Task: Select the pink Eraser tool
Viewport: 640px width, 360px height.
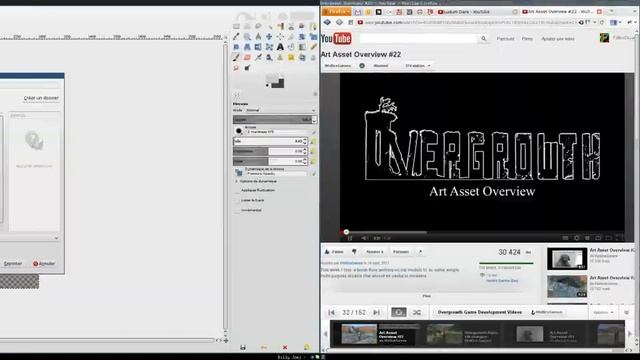Action: 247,57
